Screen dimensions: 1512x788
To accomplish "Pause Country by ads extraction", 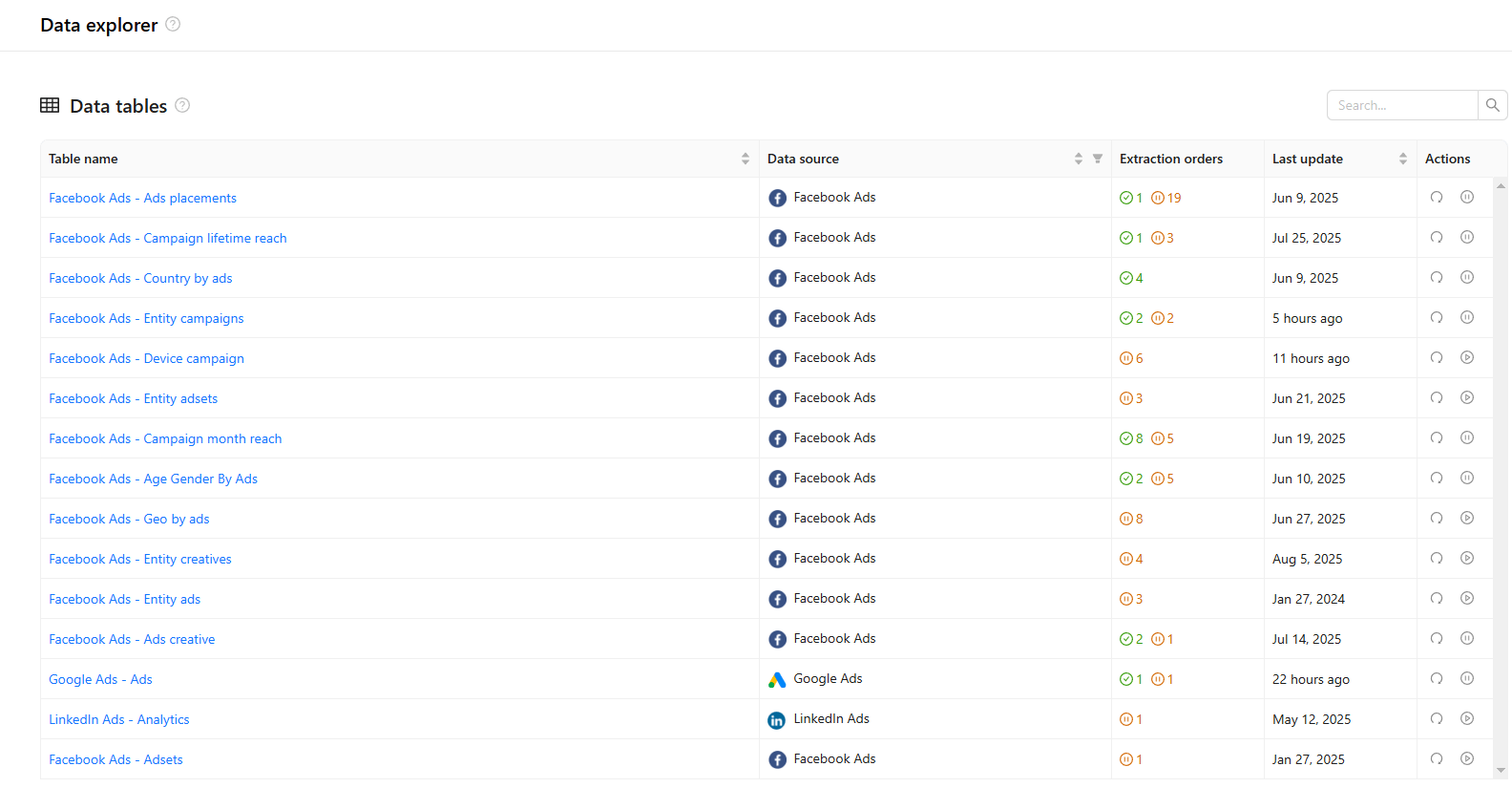I will (x=1467, y=277).
